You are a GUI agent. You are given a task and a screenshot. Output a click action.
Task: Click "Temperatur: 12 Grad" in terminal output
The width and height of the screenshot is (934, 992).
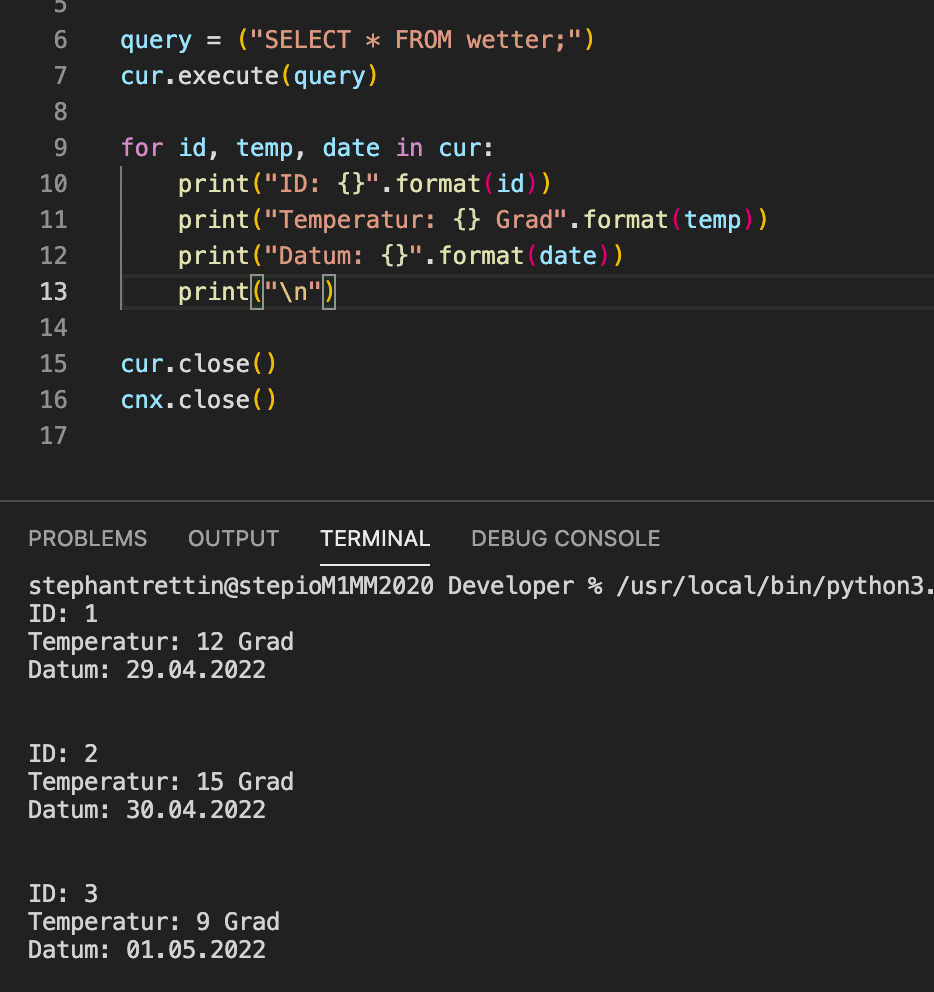[161, 641]
